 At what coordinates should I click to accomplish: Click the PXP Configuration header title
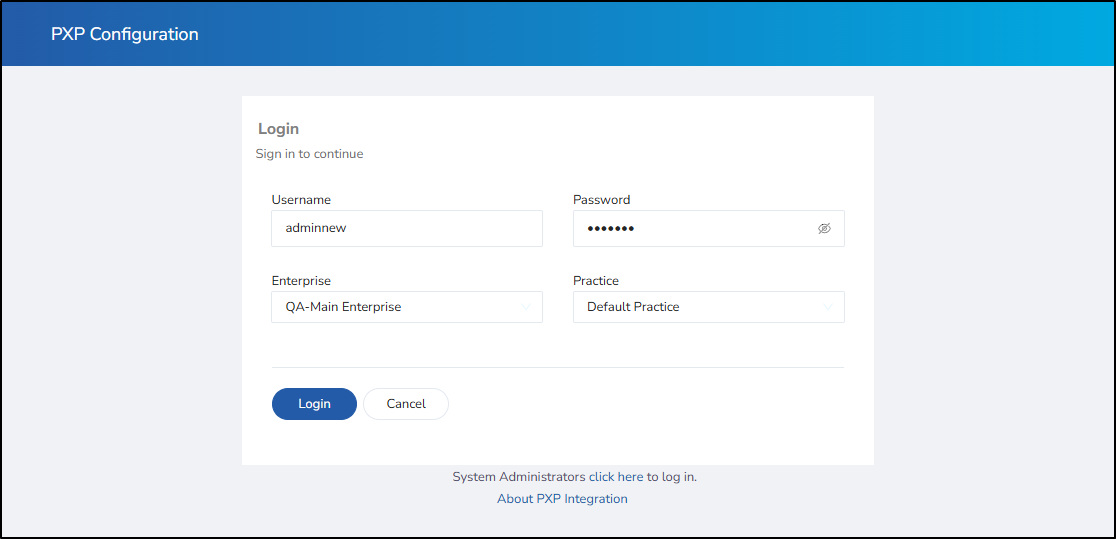click(125, 33)
